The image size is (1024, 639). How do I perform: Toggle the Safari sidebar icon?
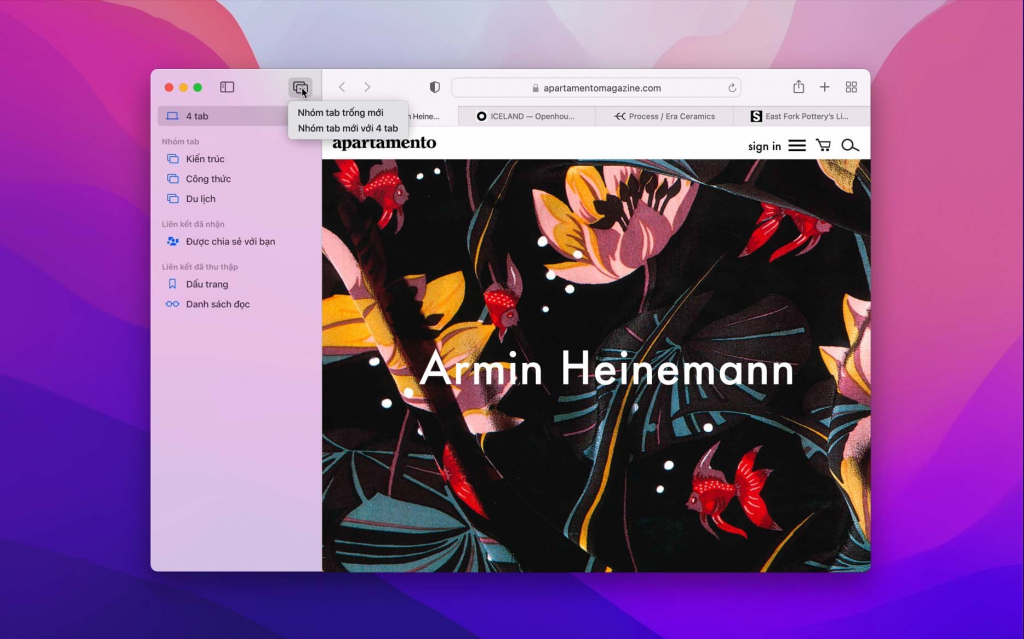(227, 87)
